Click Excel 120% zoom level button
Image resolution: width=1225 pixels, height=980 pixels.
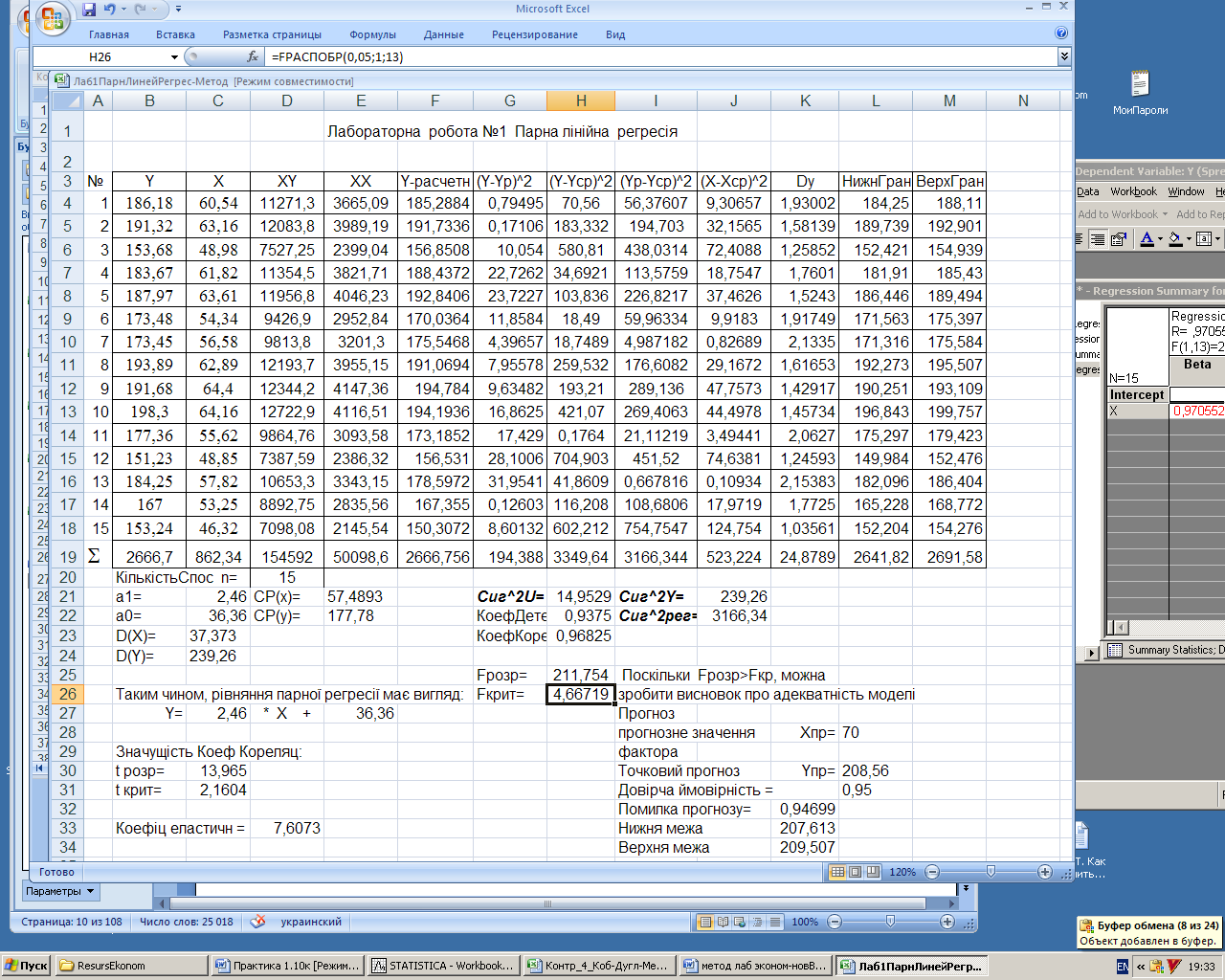(x=902, y=872)
